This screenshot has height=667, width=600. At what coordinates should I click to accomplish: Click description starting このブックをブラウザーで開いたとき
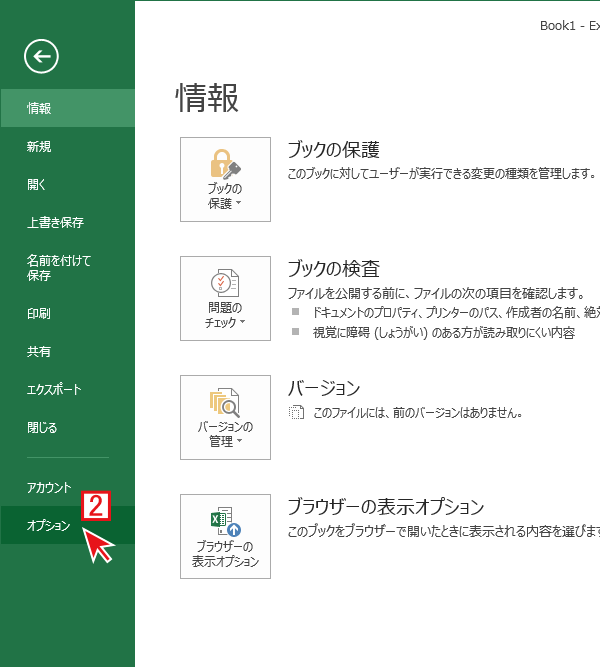click(x=444, y=531)
